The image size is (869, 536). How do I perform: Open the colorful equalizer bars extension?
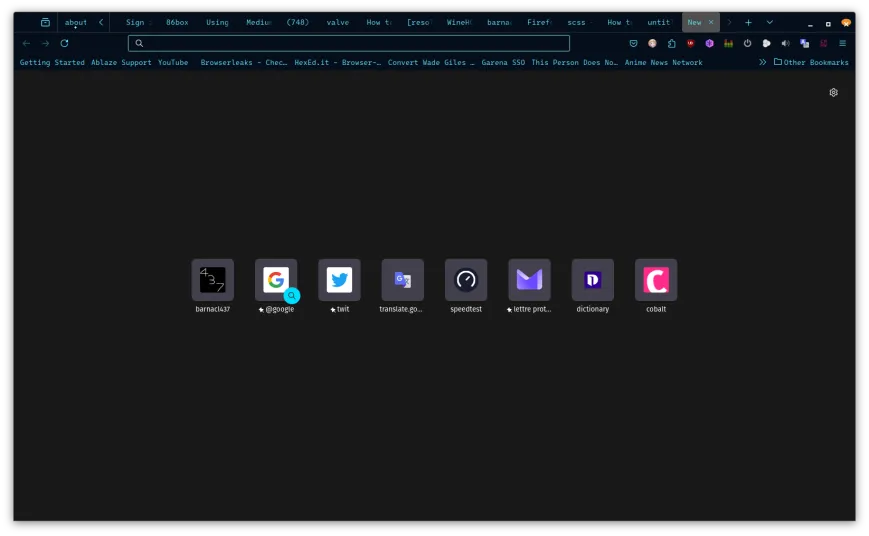tap(728, 43)
